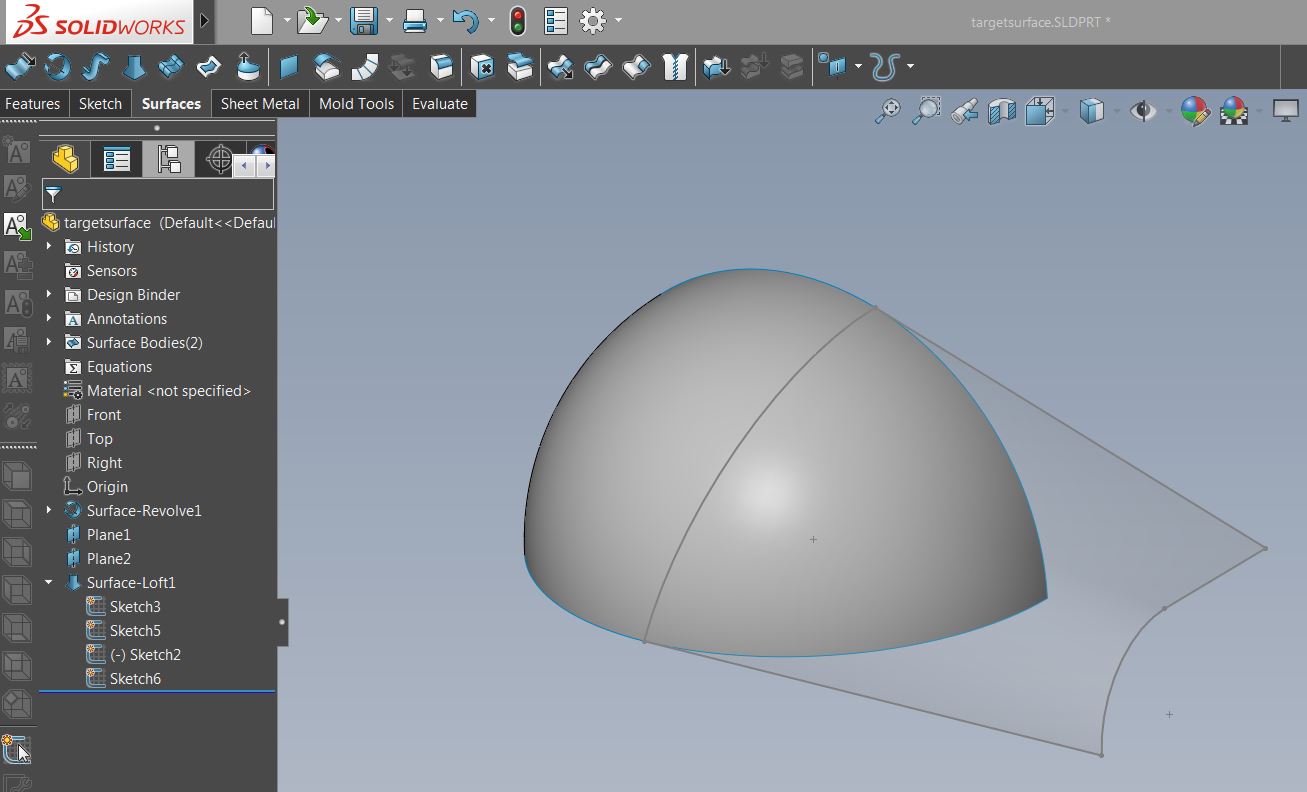Select Plane1 in the feature tree
This screenshot has width=1307, height=792.
coord(108,534)
